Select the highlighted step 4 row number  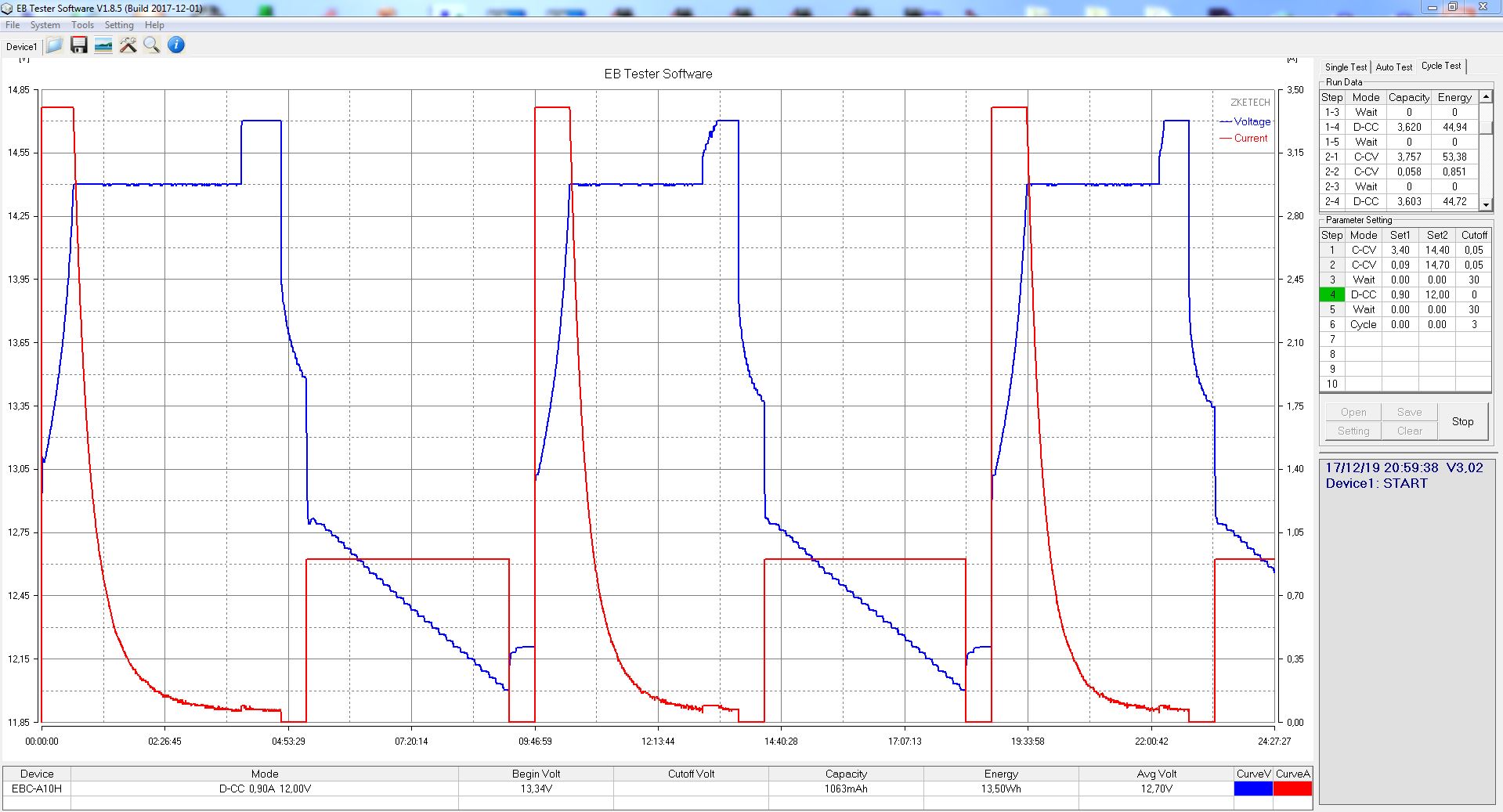(x=1331, y=295)
